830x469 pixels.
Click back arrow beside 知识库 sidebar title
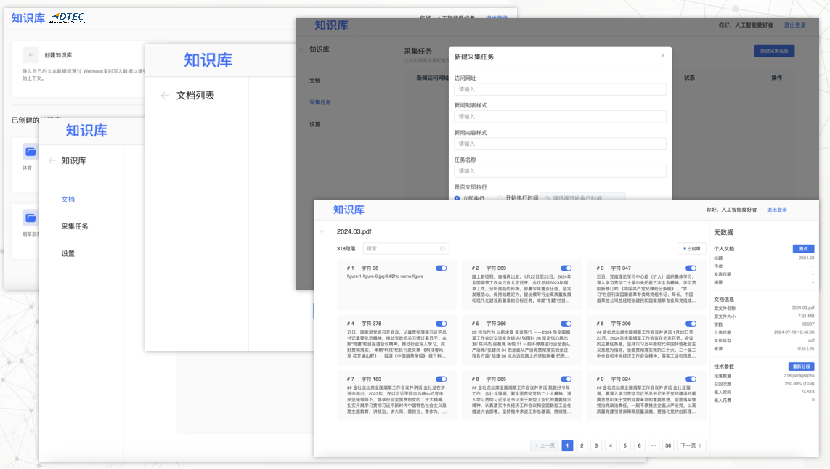coord(51,160)
